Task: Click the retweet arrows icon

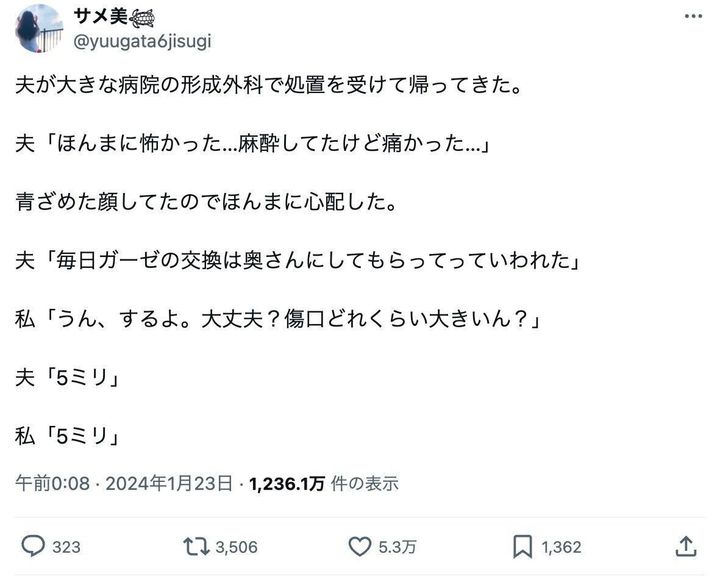Action: click(196, 546)
